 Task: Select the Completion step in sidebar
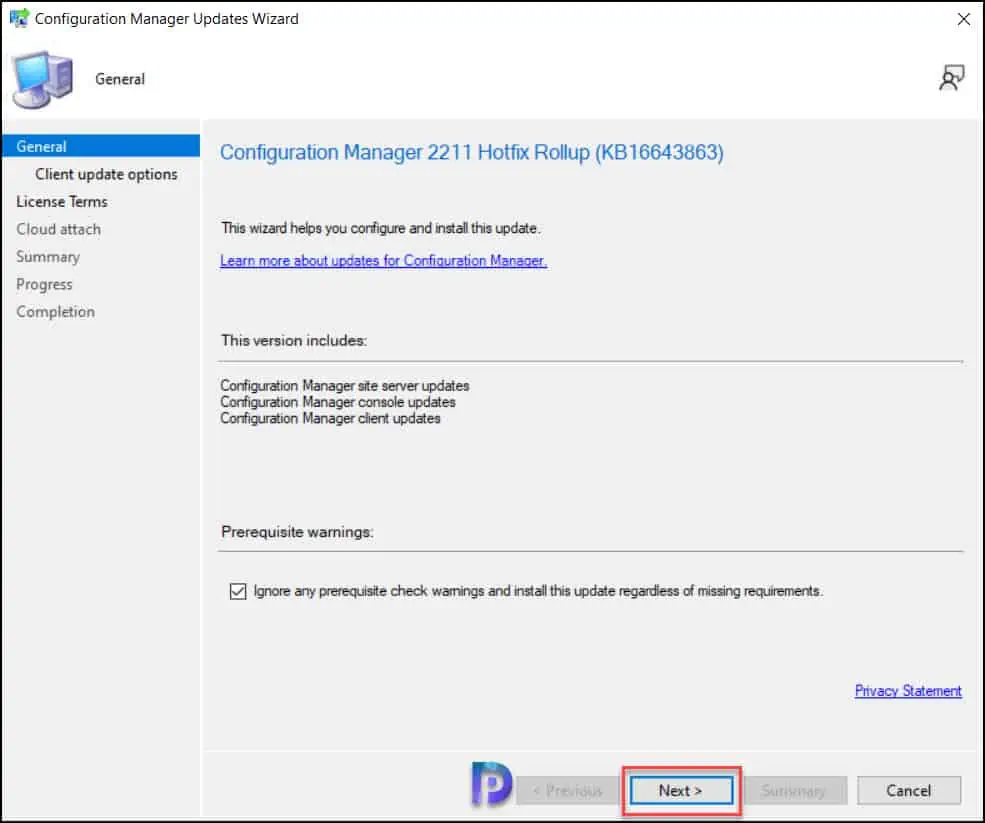point(55,312)
